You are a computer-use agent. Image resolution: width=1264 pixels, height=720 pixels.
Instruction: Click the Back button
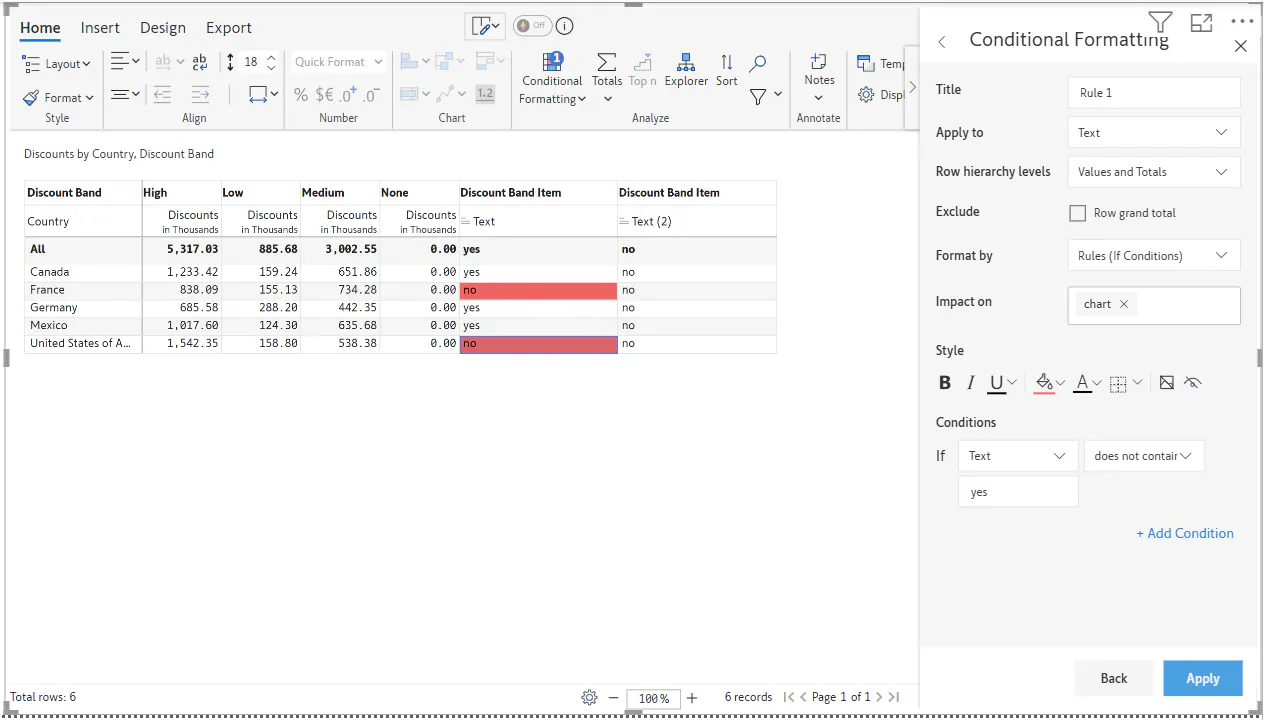pyautogui.click(x=1114, y=678)
